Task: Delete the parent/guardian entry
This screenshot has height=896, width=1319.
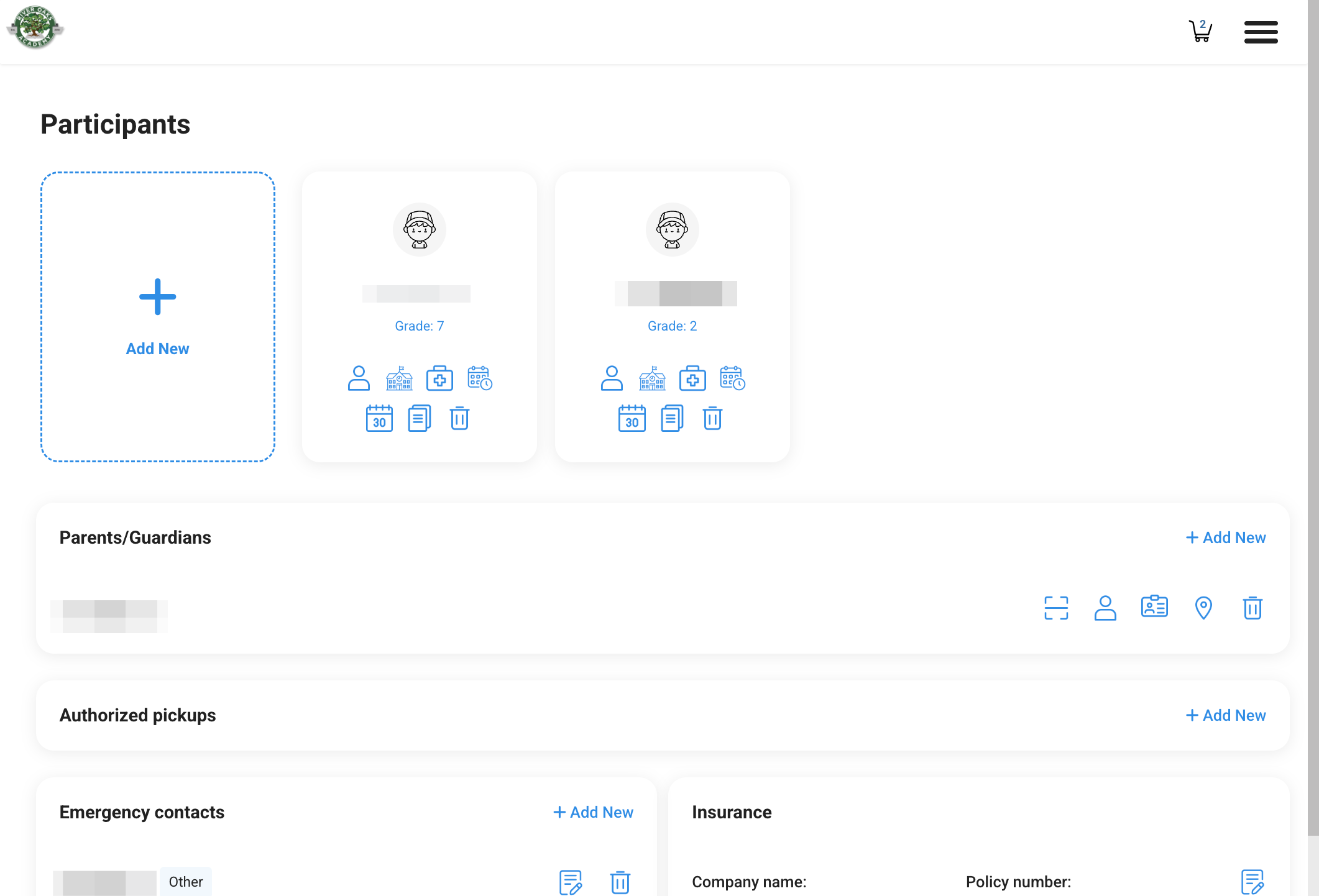Action: click(x=1252, y=608)
